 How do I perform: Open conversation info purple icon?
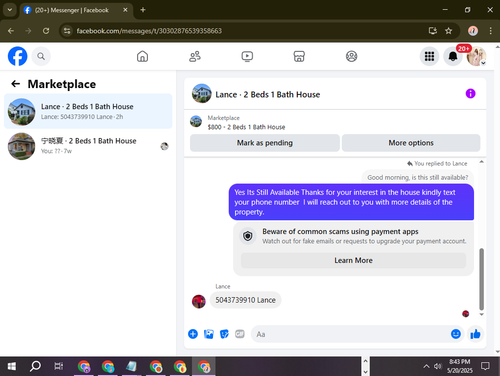click(x=470, y=94)
